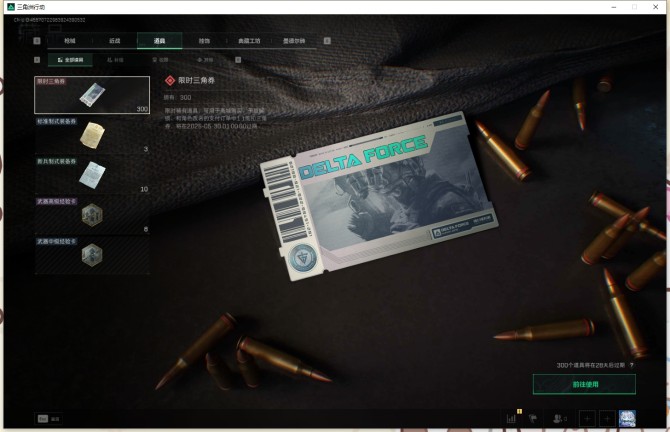The height and width of the screenshot is (432, 670).
Task: Open the 曼德尔砖 tab
Action: click(x=294, y=41)
